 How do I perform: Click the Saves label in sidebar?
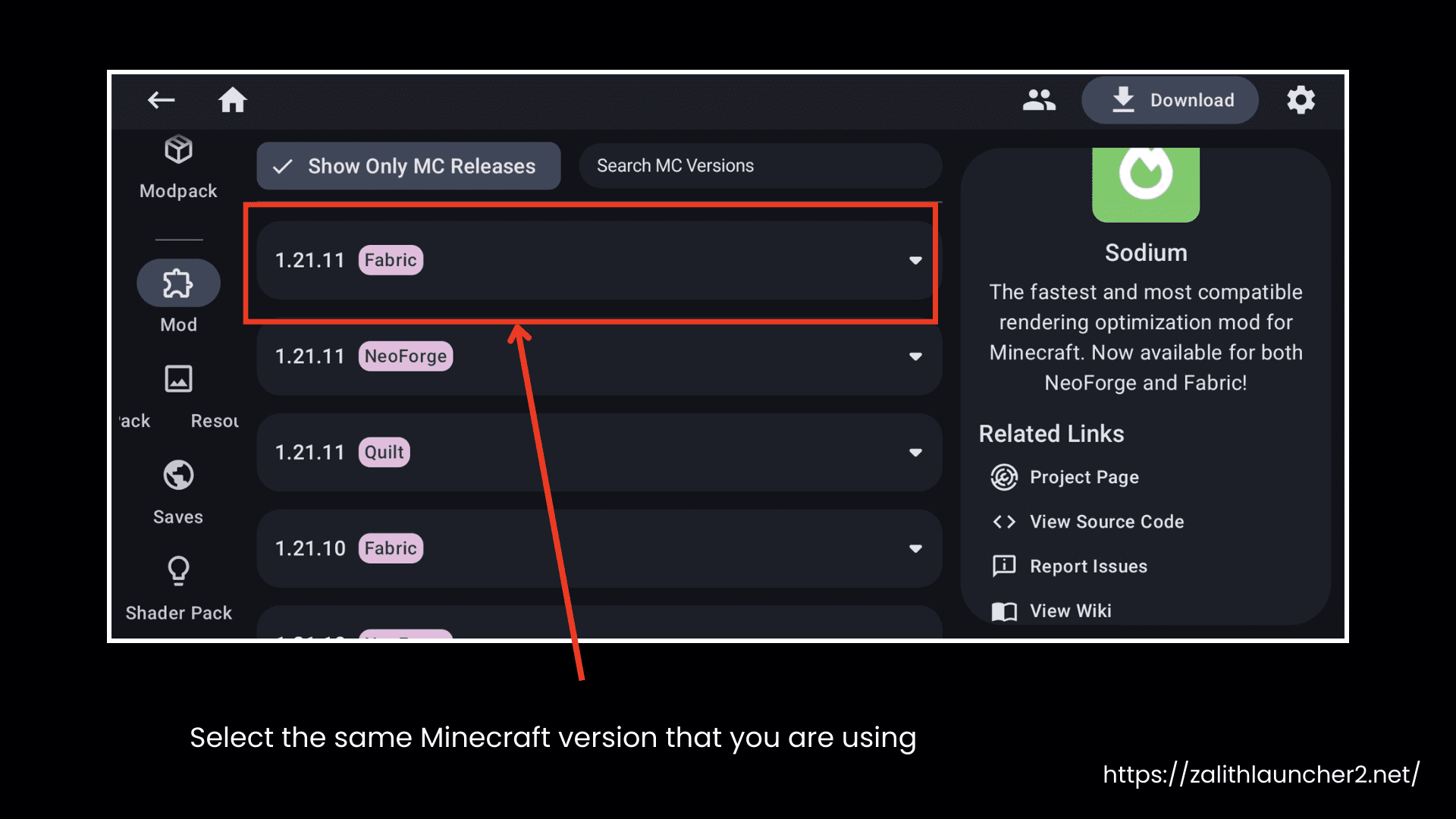pyautogui.click(x=178, y=518)
